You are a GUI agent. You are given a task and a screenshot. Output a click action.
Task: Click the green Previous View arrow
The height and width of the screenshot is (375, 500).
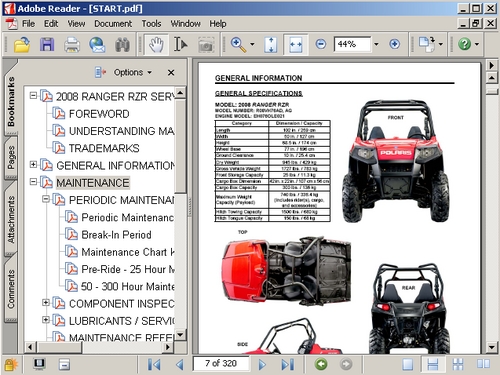point(321,364)
